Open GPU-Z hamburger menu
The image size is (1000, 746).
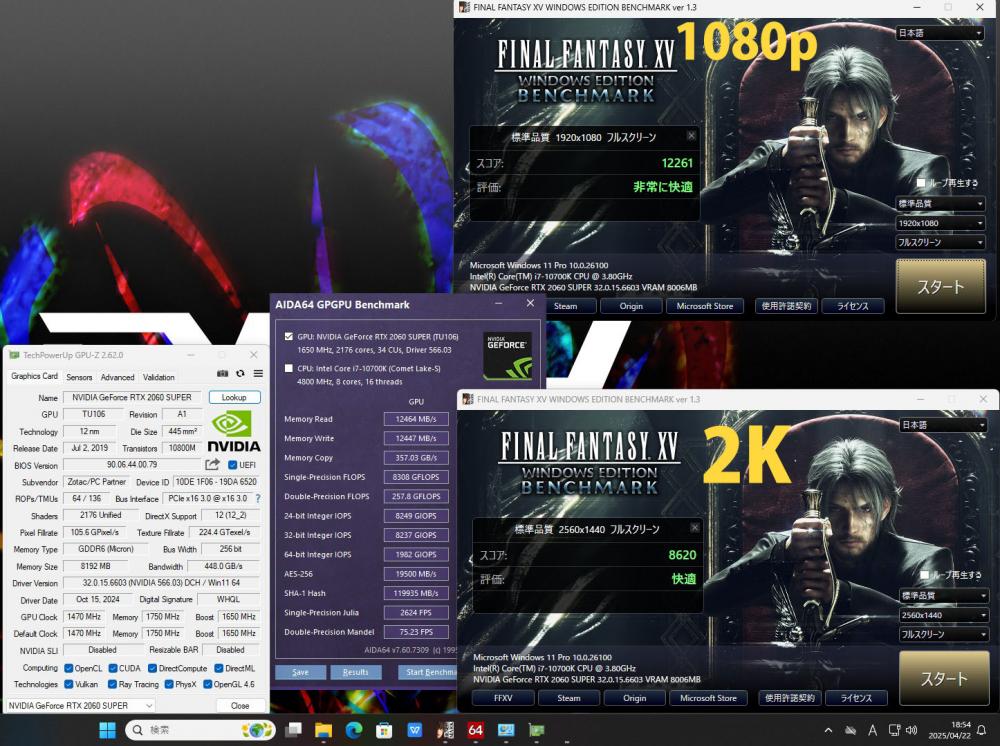click(x=258, y=374)
